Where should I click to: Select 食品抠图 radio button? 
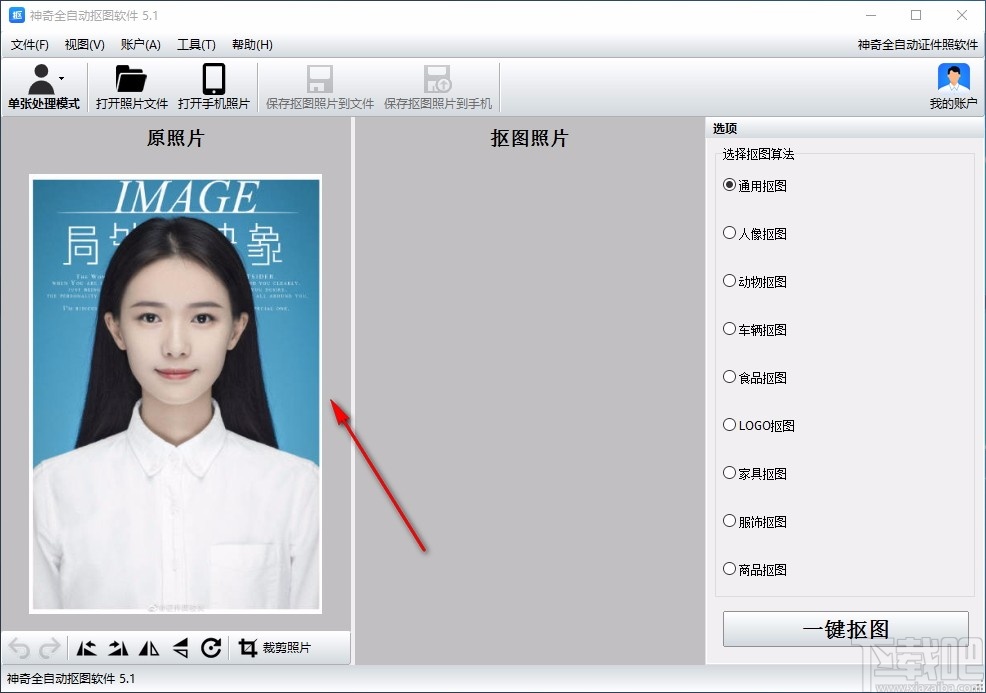point(729,377)
